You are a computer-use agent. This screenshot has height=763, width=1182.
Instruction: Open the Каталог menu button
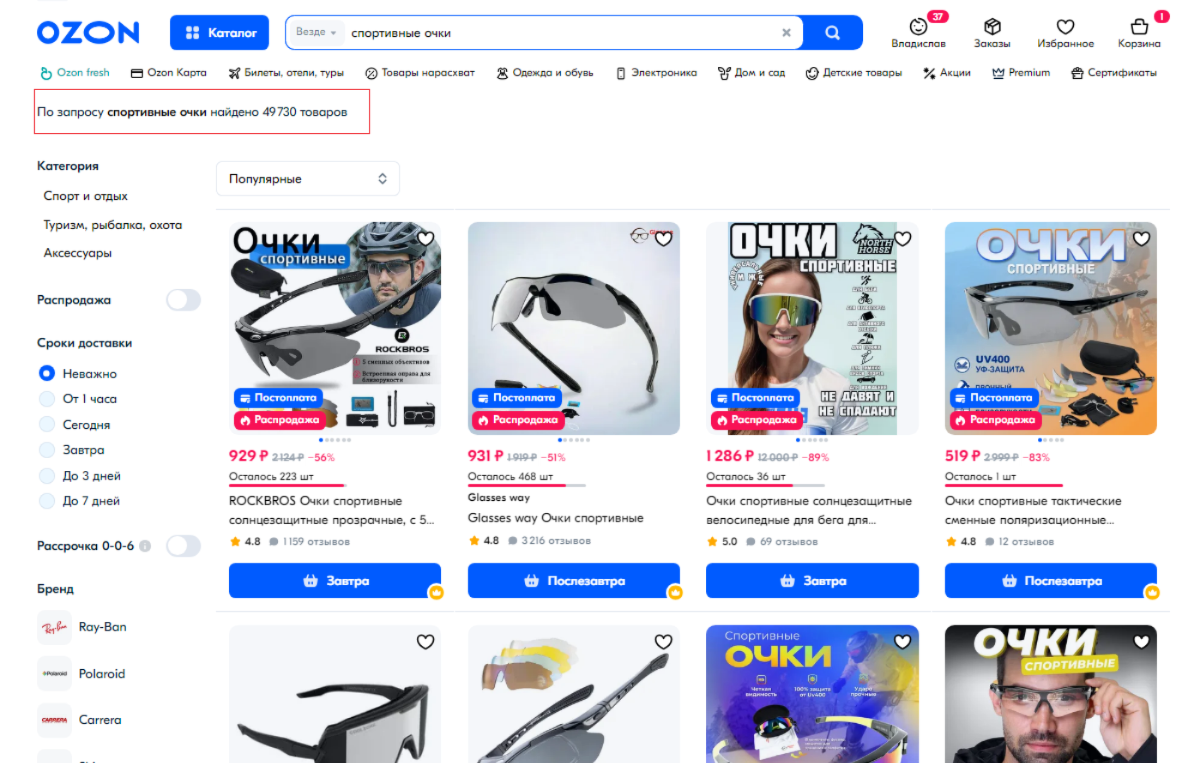(219, 32)
